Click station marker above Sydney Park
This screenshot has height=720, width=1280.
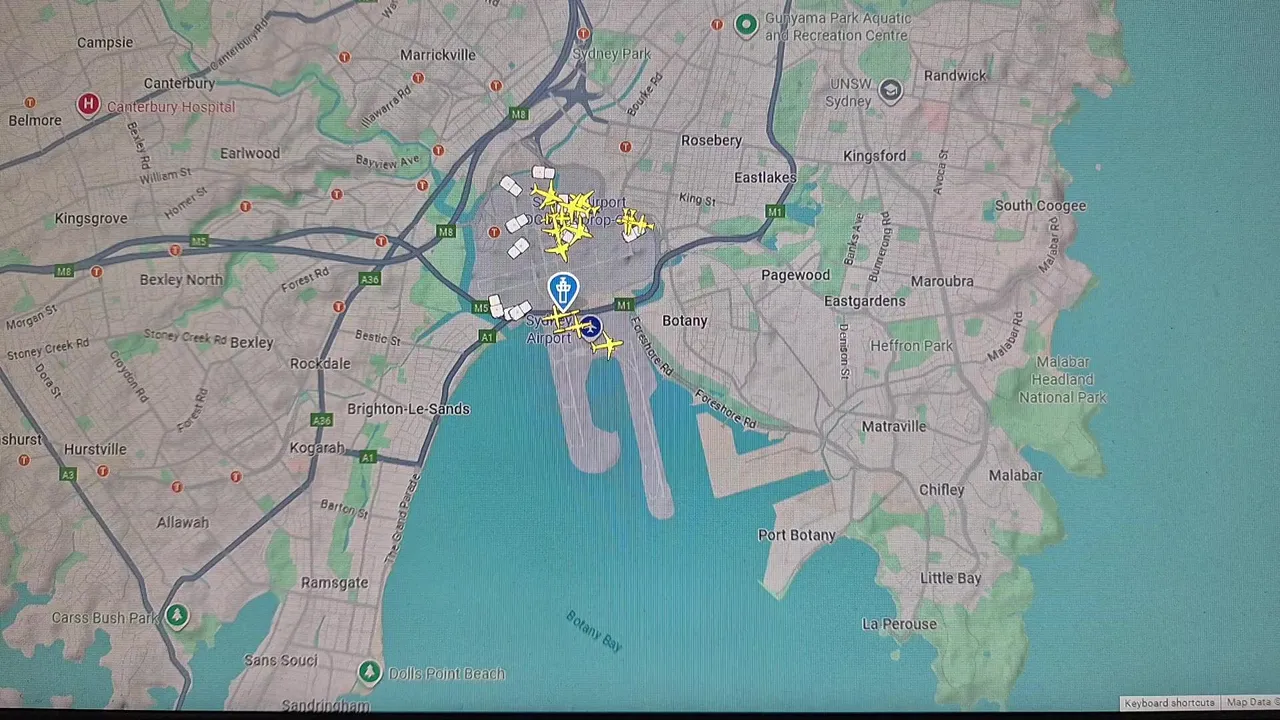(583, 34)
